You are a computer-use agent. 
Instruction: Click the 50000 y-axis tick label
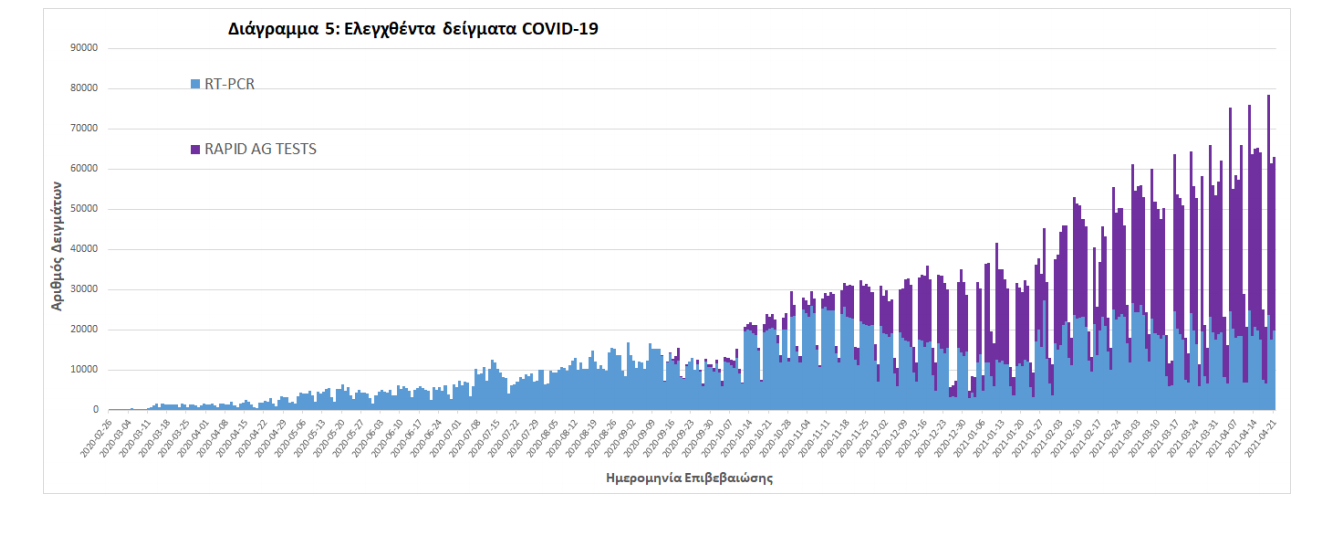83,209
